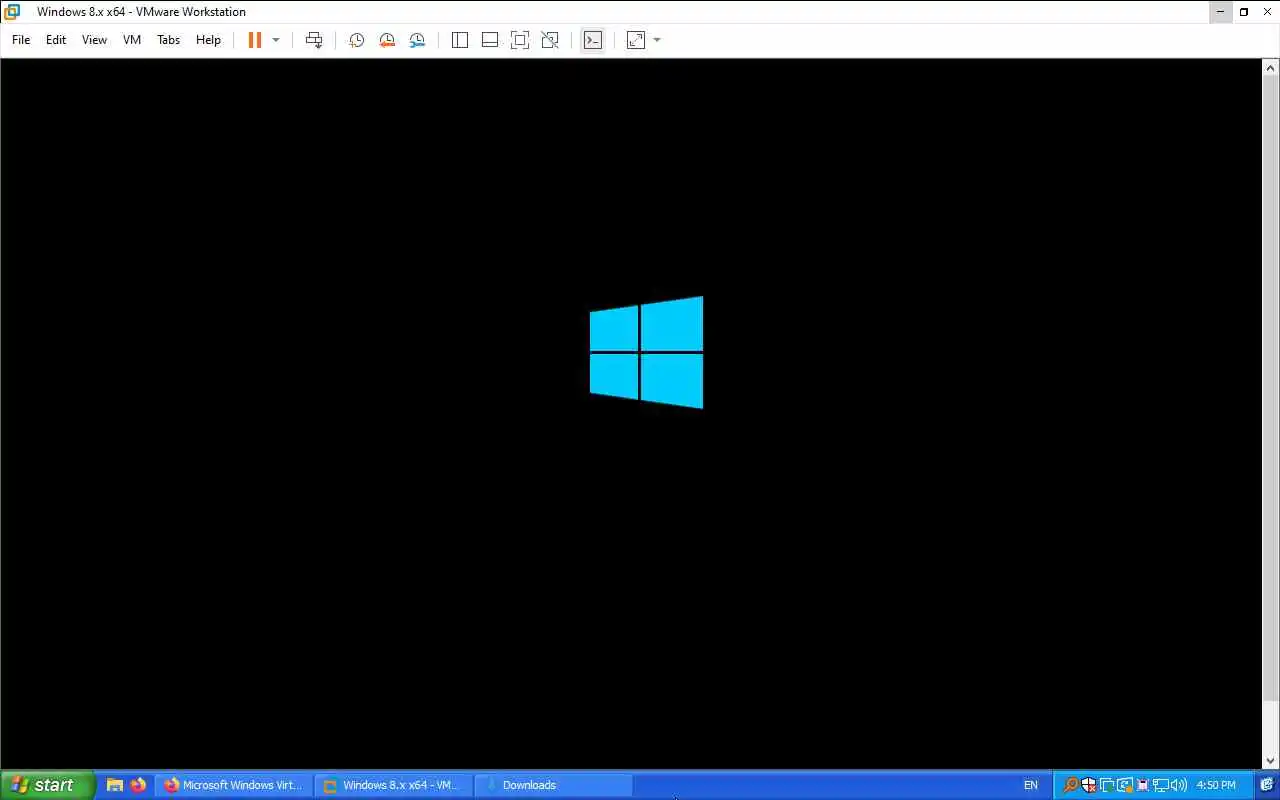Launch Firefox from quick launch

pos(138,785)
